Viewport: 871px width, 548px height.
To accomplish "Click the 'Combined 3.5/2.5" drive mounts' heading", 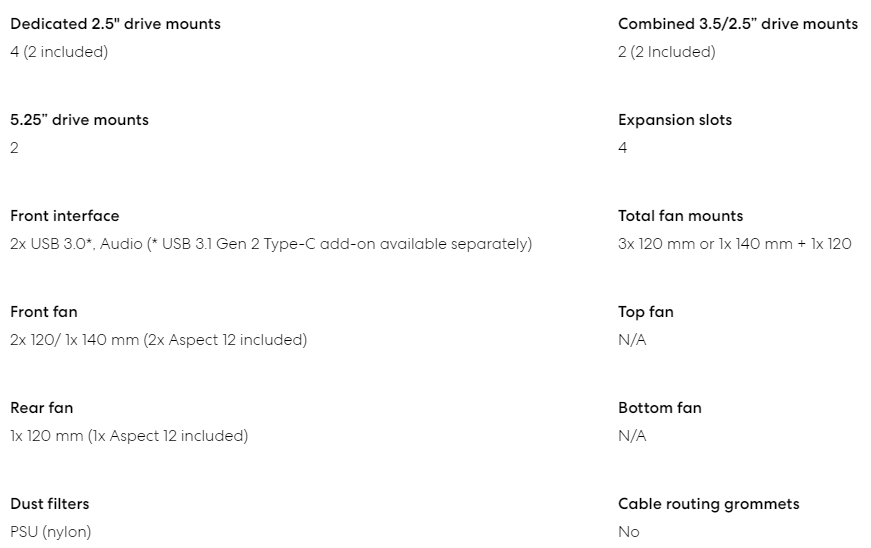I will click(737, 24).
